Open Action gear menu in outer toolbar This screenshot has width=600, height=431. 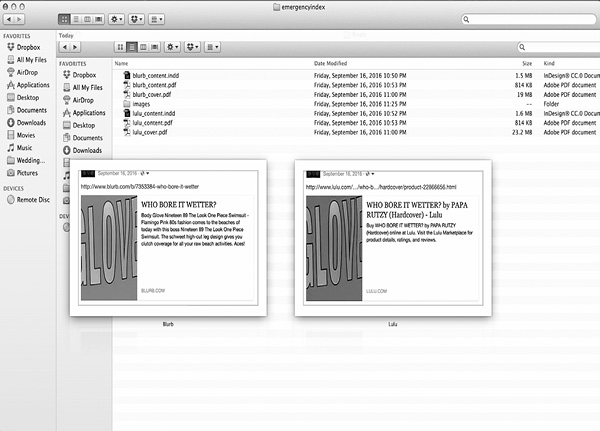coord(116,19)
